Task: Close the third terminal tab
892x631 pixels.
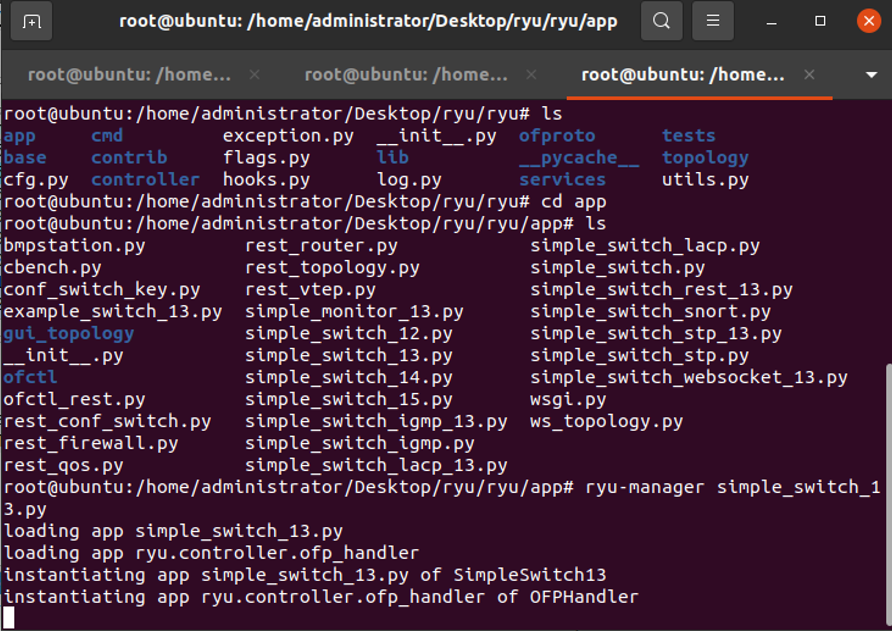Action: (x=809, y=75)
